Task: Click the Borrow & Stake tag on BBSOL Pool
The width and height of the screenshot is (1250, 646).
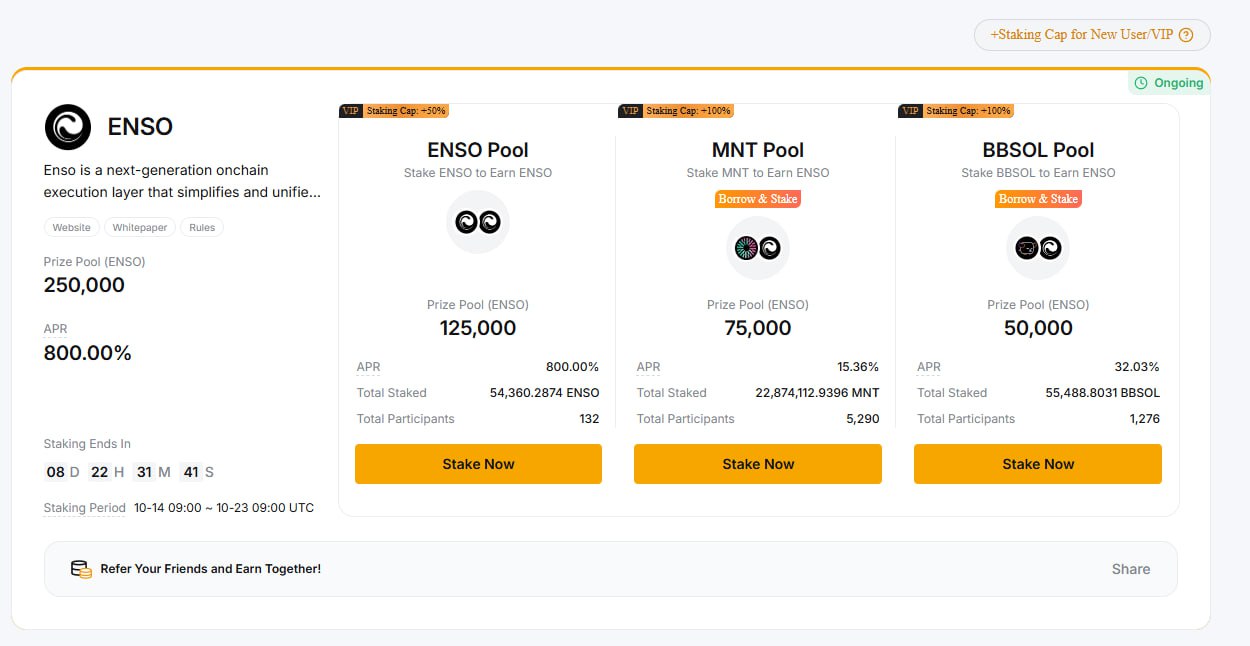Action: 1038,199
